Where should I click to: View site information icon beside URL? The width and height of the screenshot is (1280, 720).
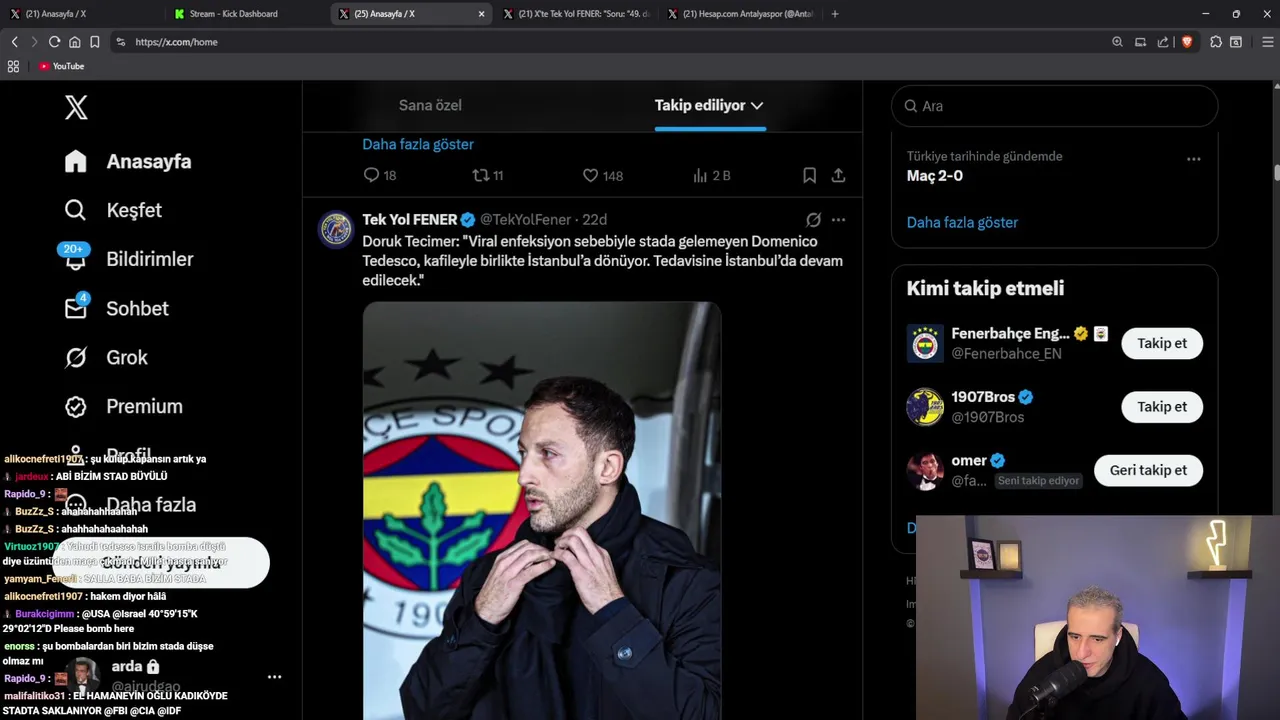(x=120, y=42)
